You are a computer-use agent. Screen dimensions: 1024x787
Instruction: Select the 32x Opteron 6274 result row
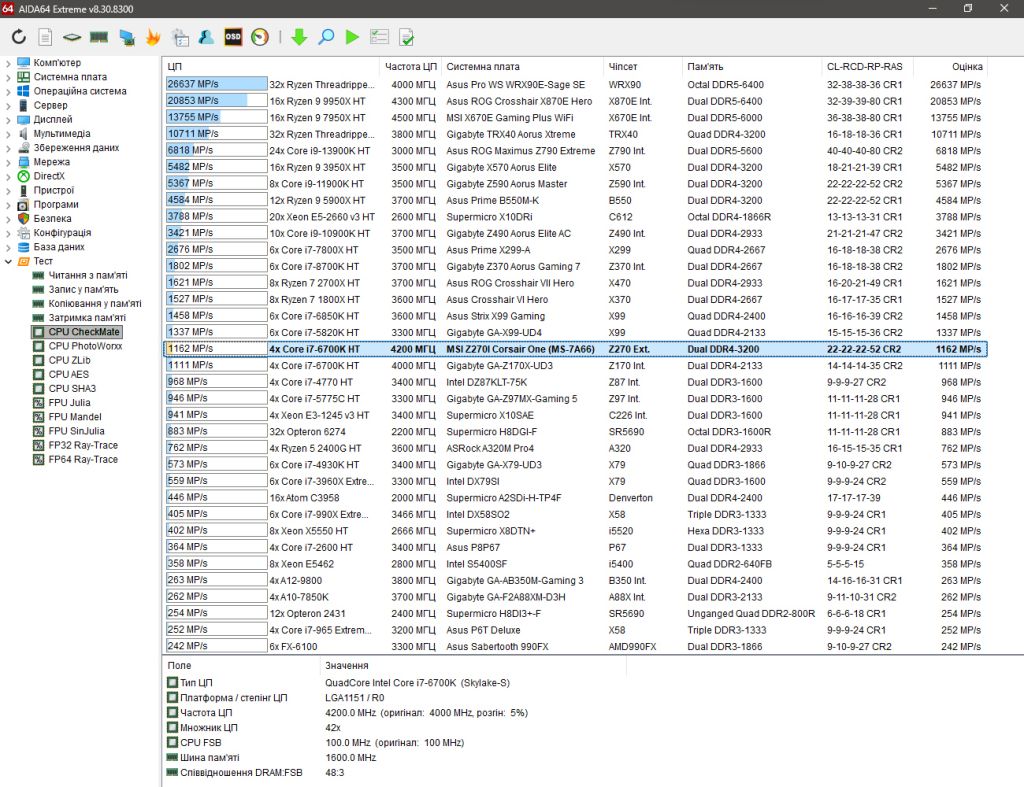click(575, 432)
